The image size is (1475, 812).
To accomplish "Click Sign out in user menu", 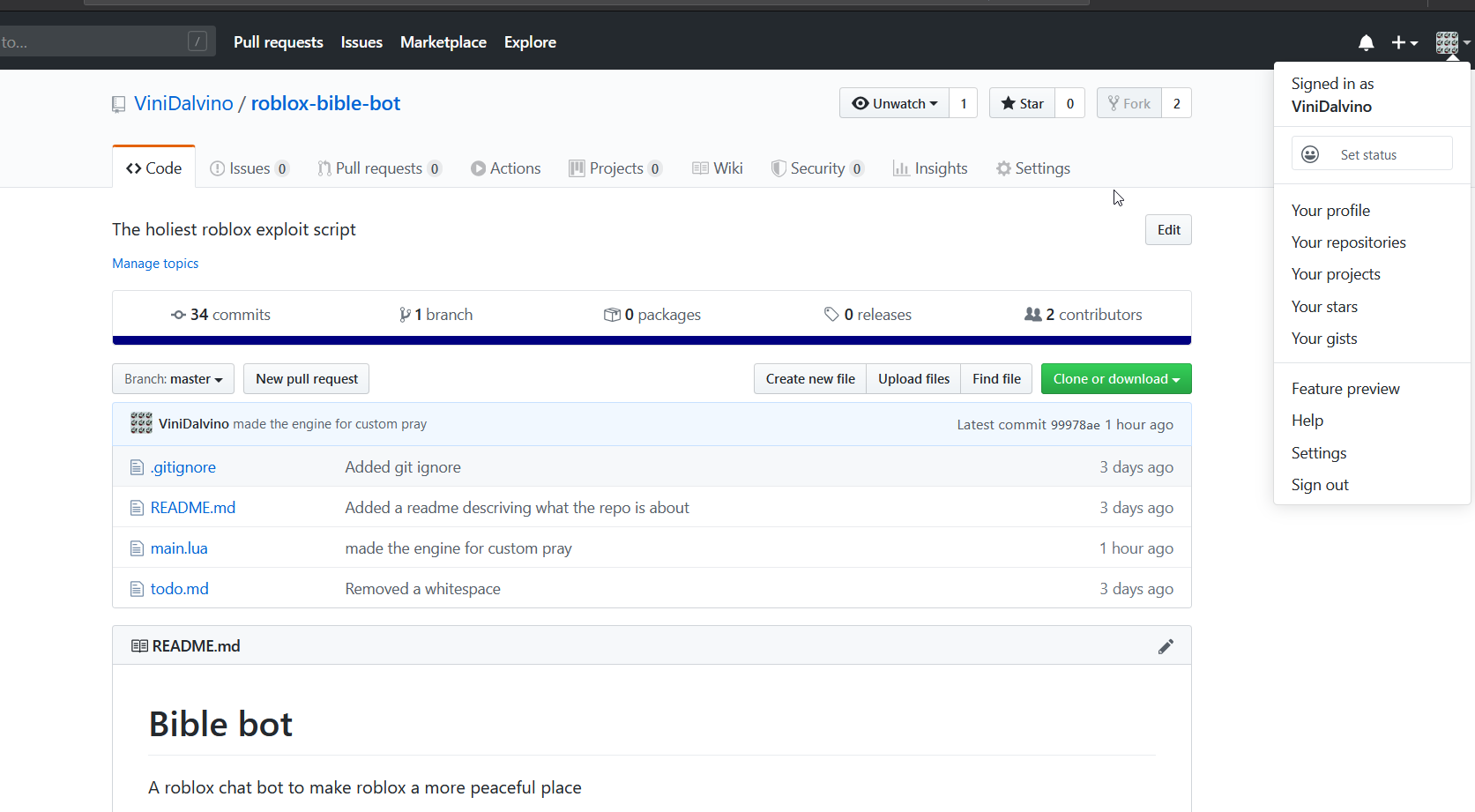I will tap(1372, 485).
